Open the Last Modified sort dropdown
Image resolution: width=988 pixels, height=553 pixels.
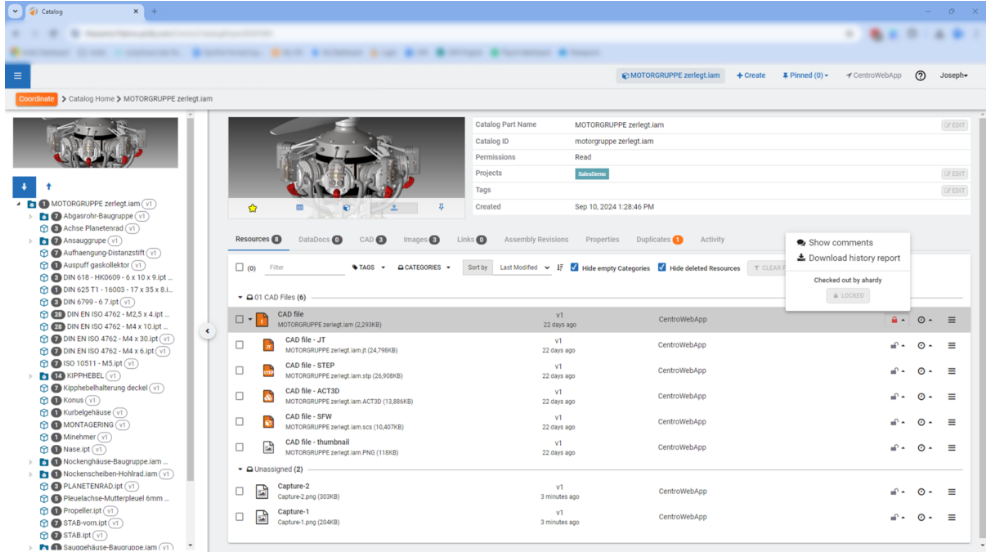click(x=524, y=268)
